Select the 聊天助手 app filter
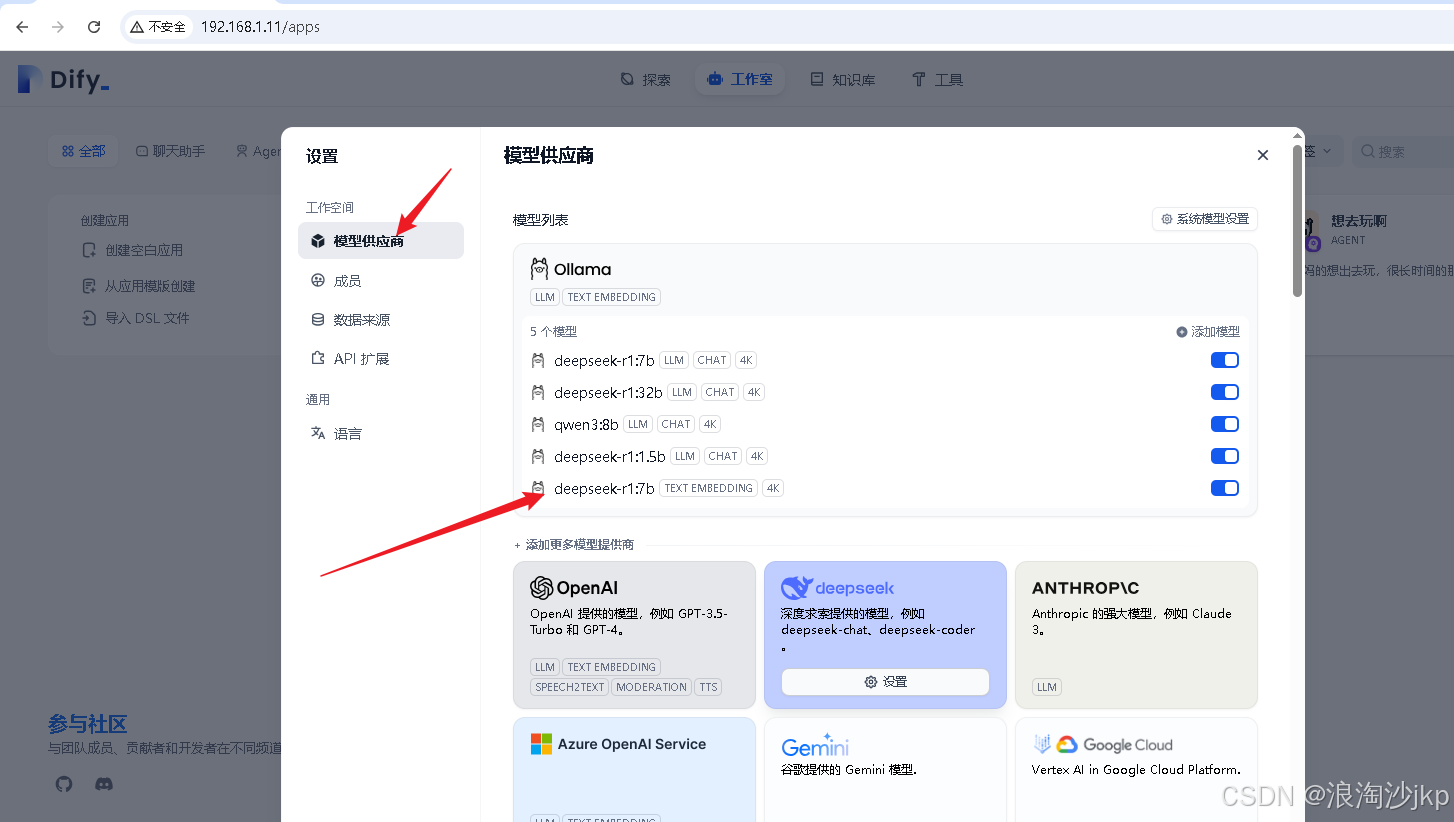1454x822 pixels. 170,151
